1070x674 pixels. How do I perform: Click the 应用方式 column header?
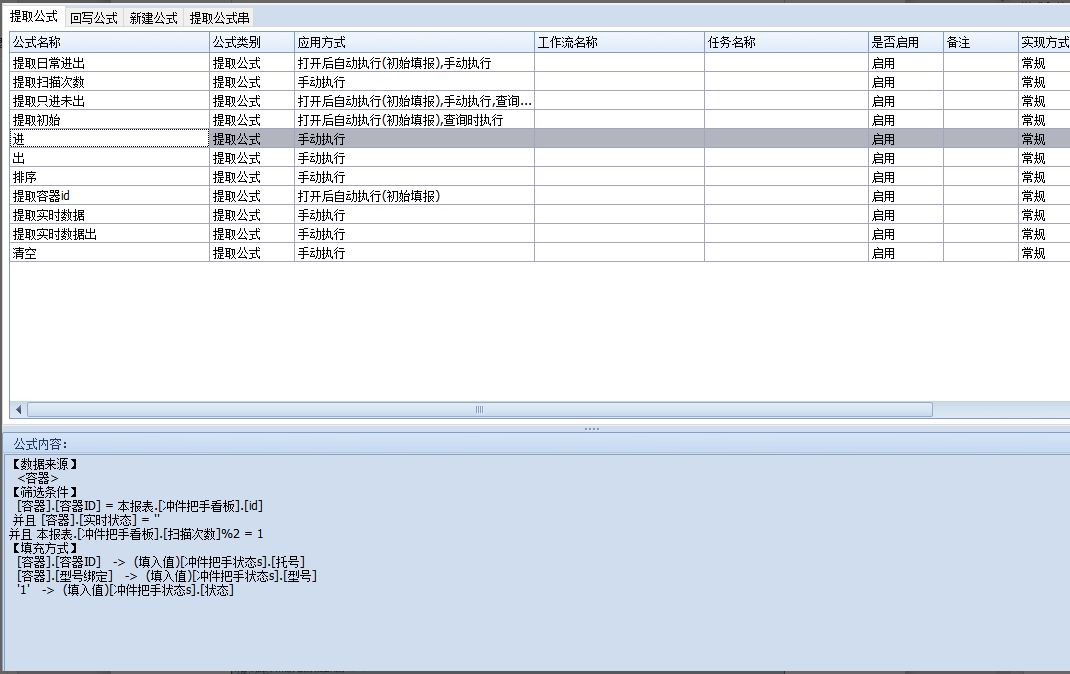(x=413, y=43)
